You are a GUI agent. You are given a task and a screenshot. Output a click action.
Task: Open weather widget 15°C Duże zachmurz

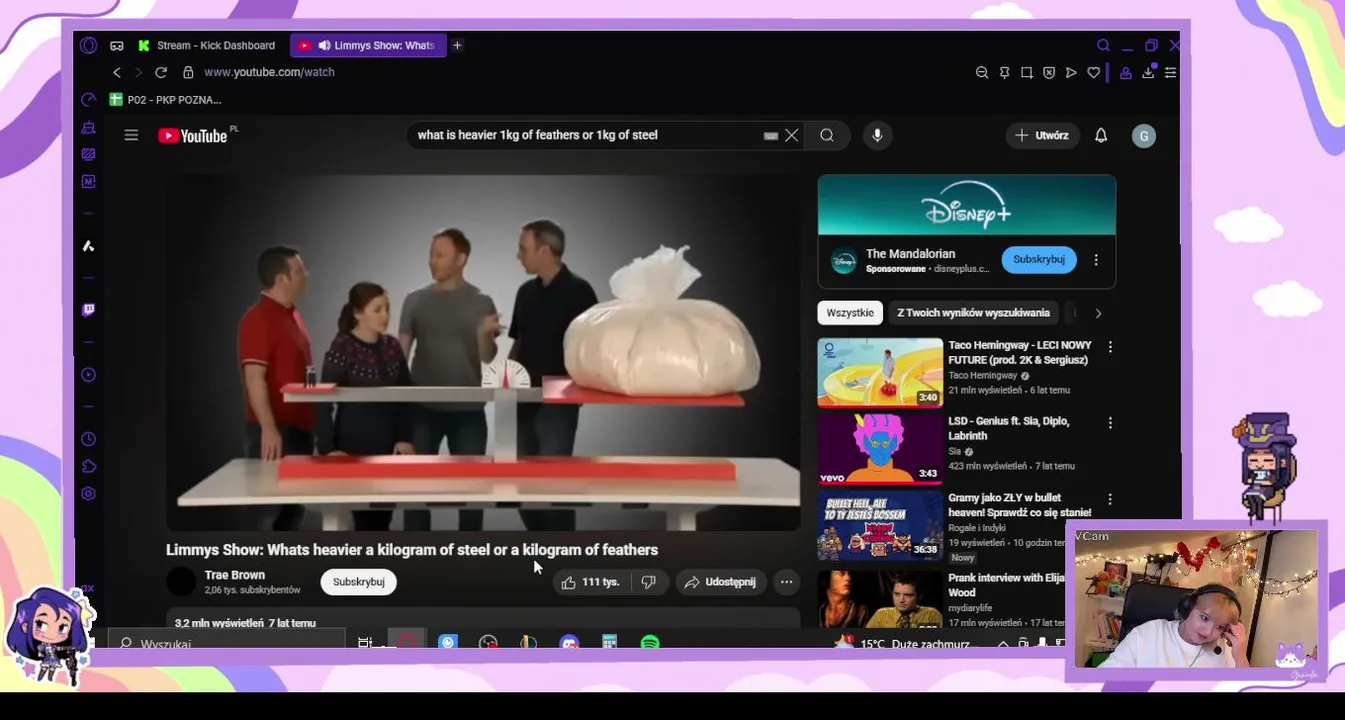[x=903, y=643]
